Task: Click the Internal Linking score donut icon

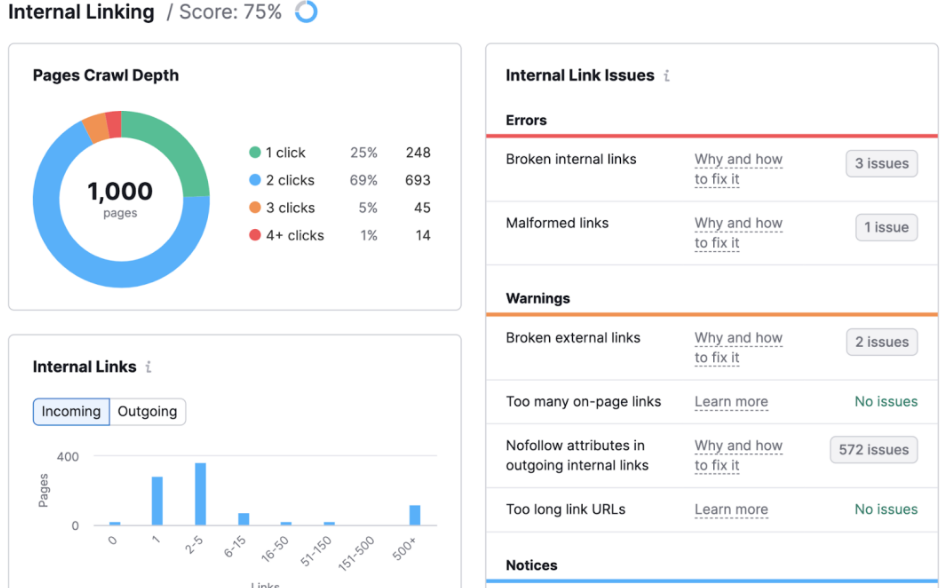Action: coord(306,11)
